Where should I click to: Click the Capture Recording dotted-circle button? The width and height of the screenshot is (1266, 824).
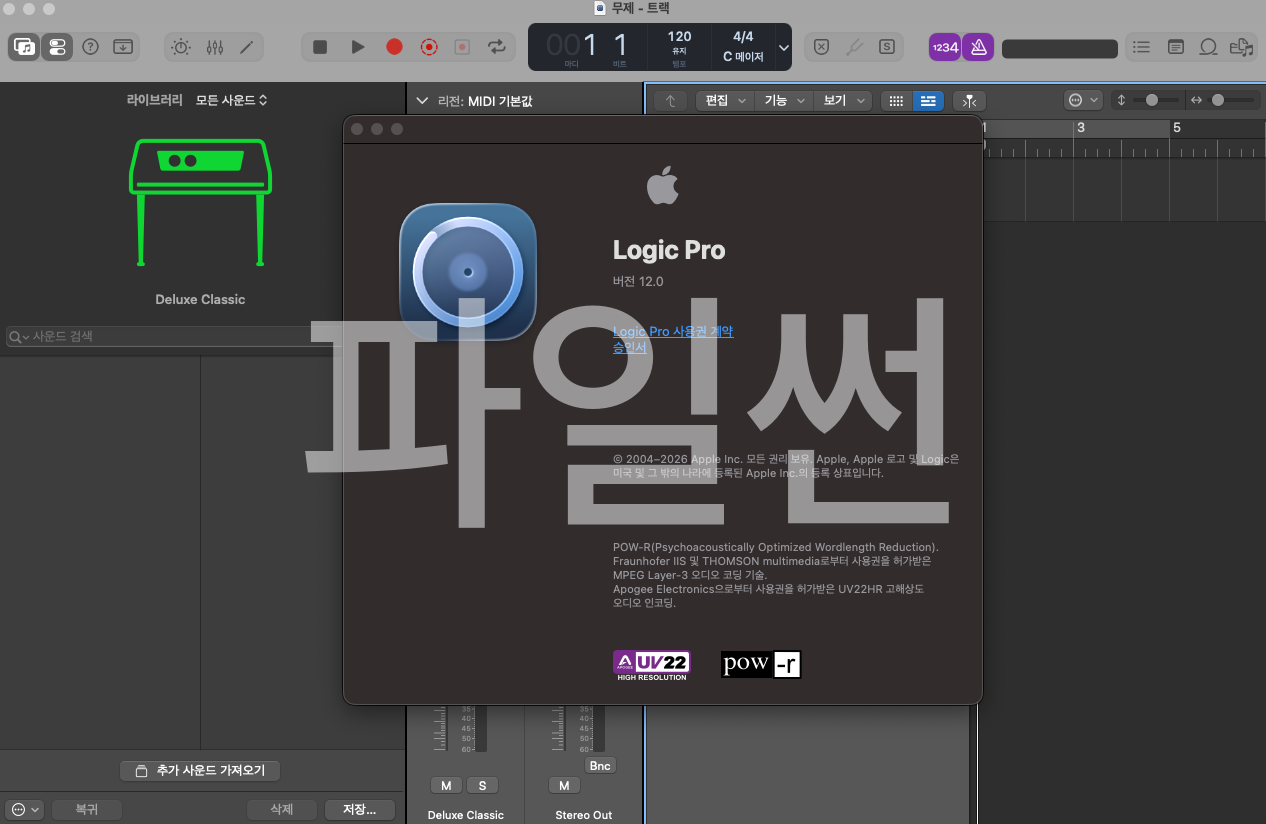429,47
